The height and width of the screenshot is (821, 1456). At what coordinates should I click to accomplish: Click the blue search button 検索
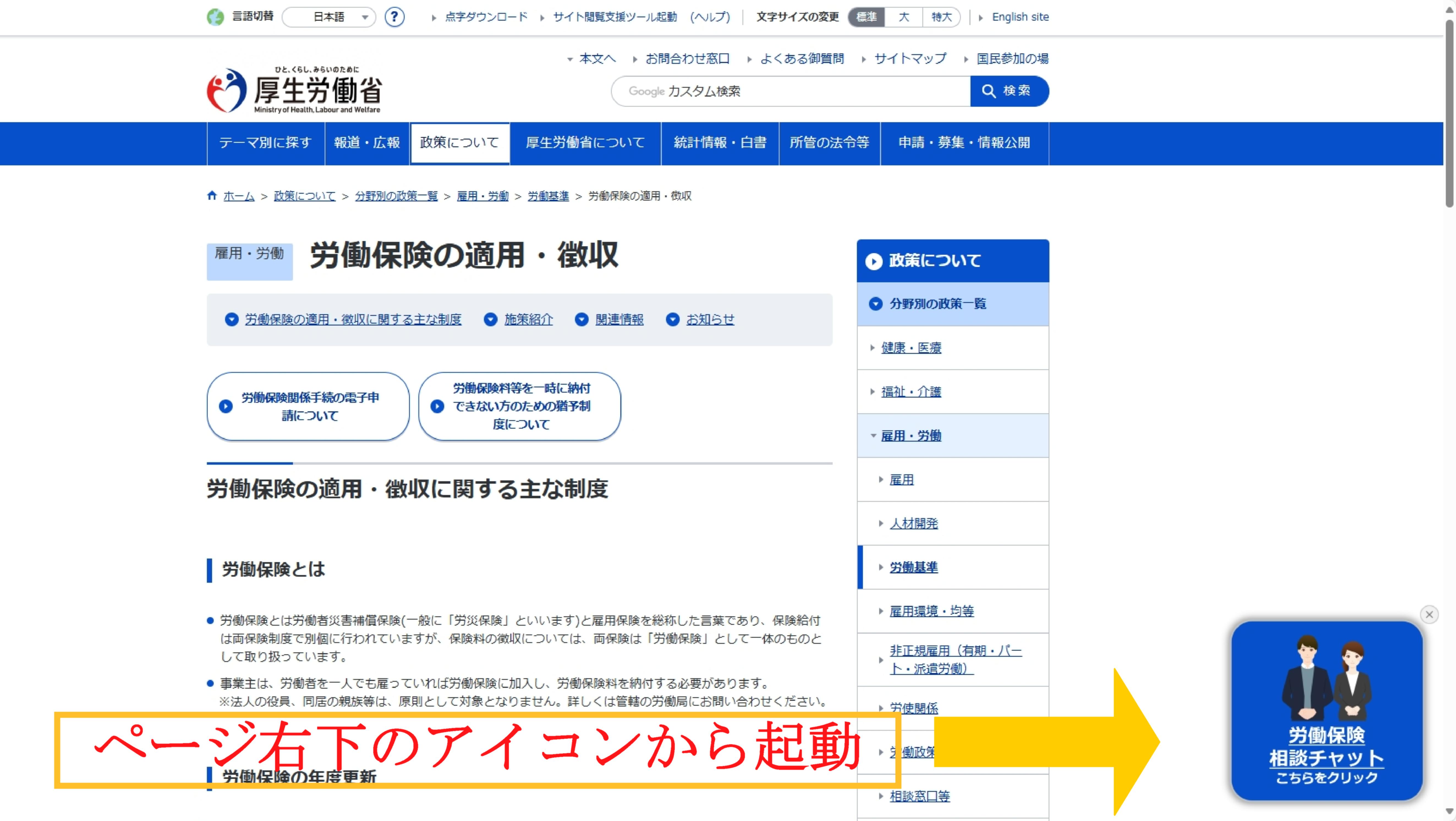click(1009, 91)
